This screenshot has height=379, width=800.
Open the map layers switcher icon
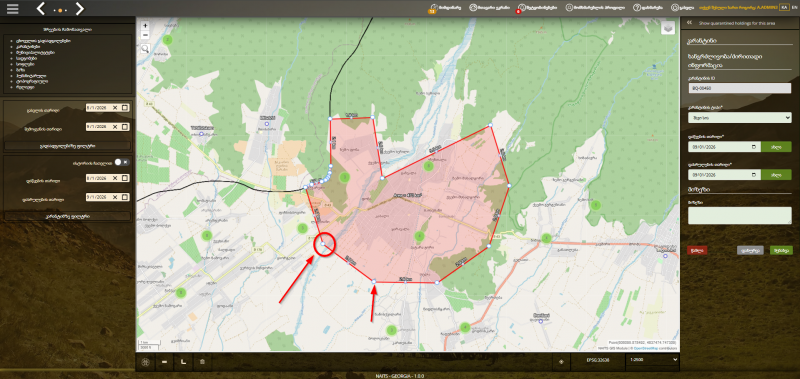click(668, 28)
